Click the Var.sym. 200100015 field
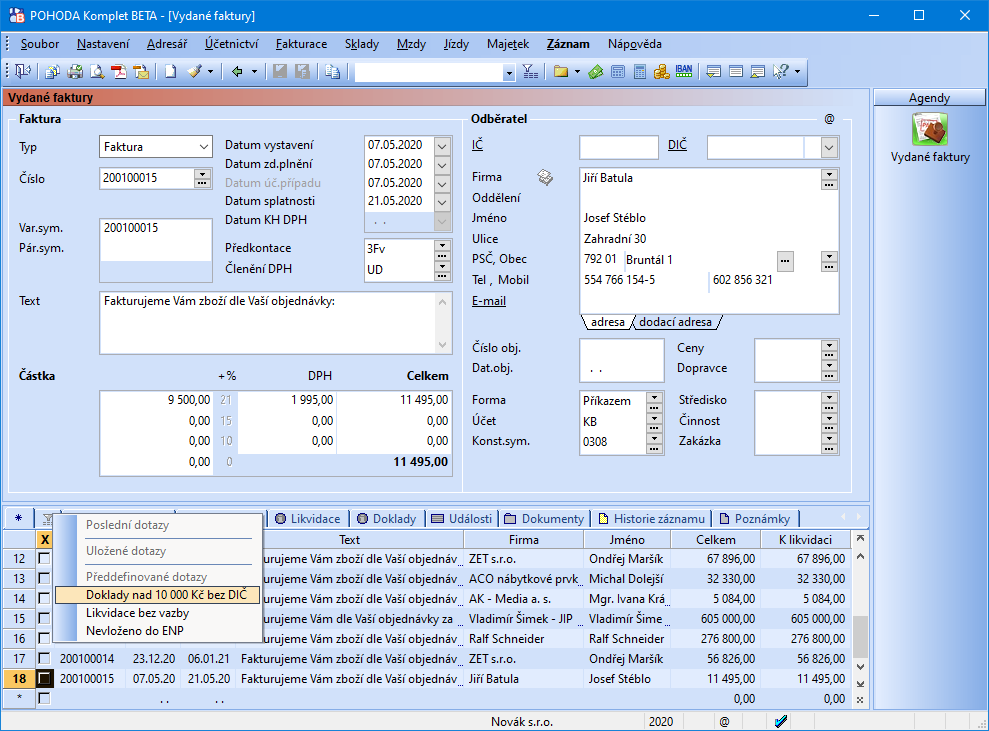Viewport: 989px width, 731px height. [x=156, y=228]
